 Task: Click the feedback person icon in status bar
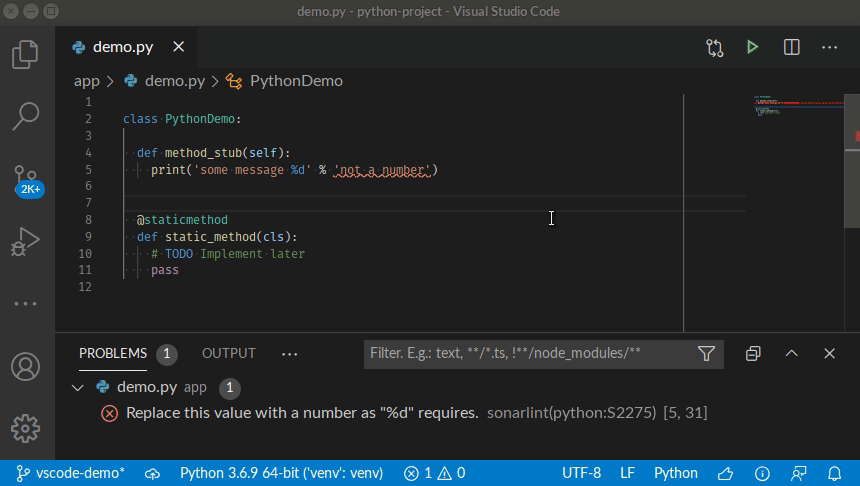[799, 473]
